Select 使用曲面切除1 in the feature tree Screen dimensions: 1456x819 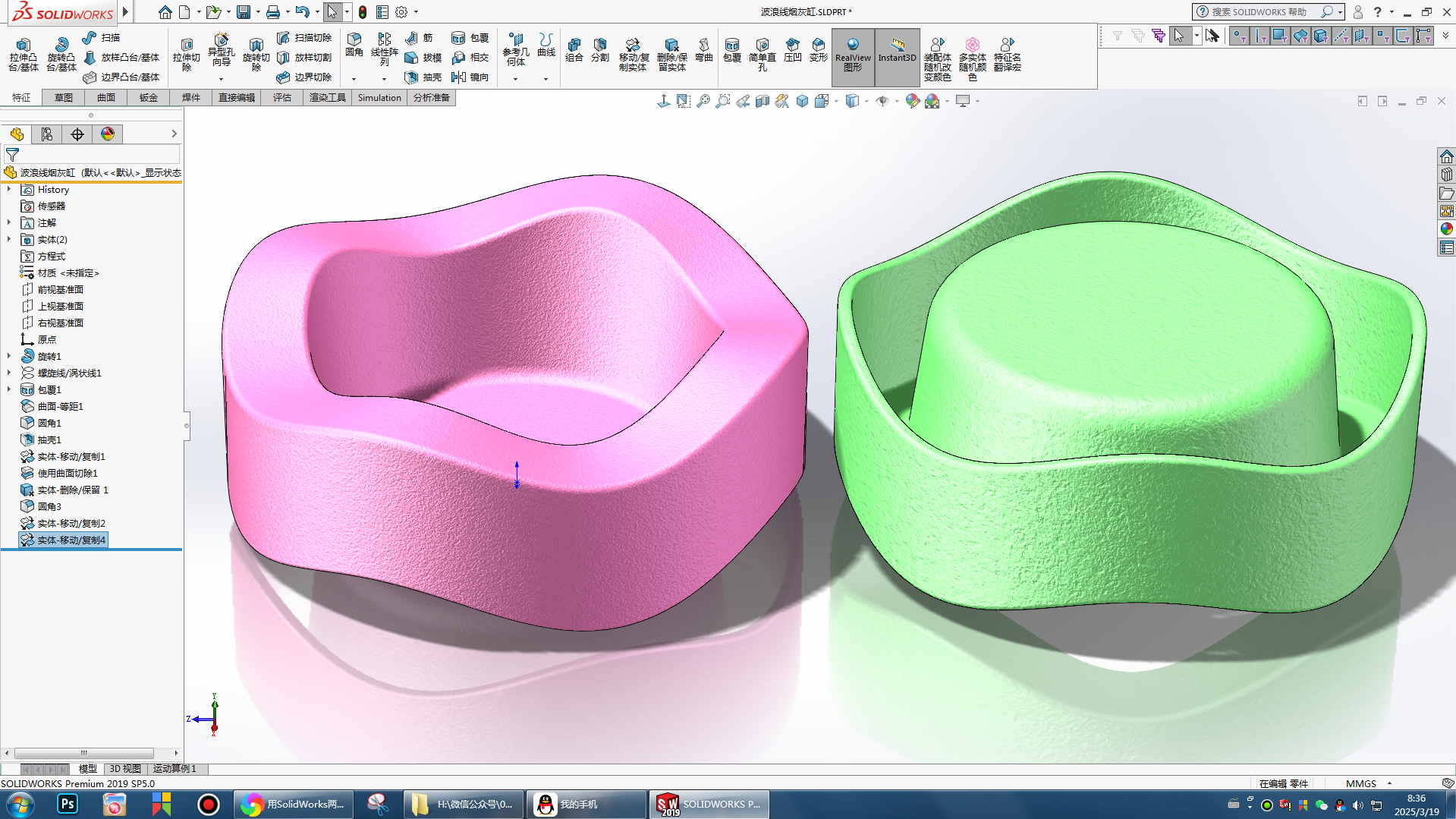pos(67,474)
